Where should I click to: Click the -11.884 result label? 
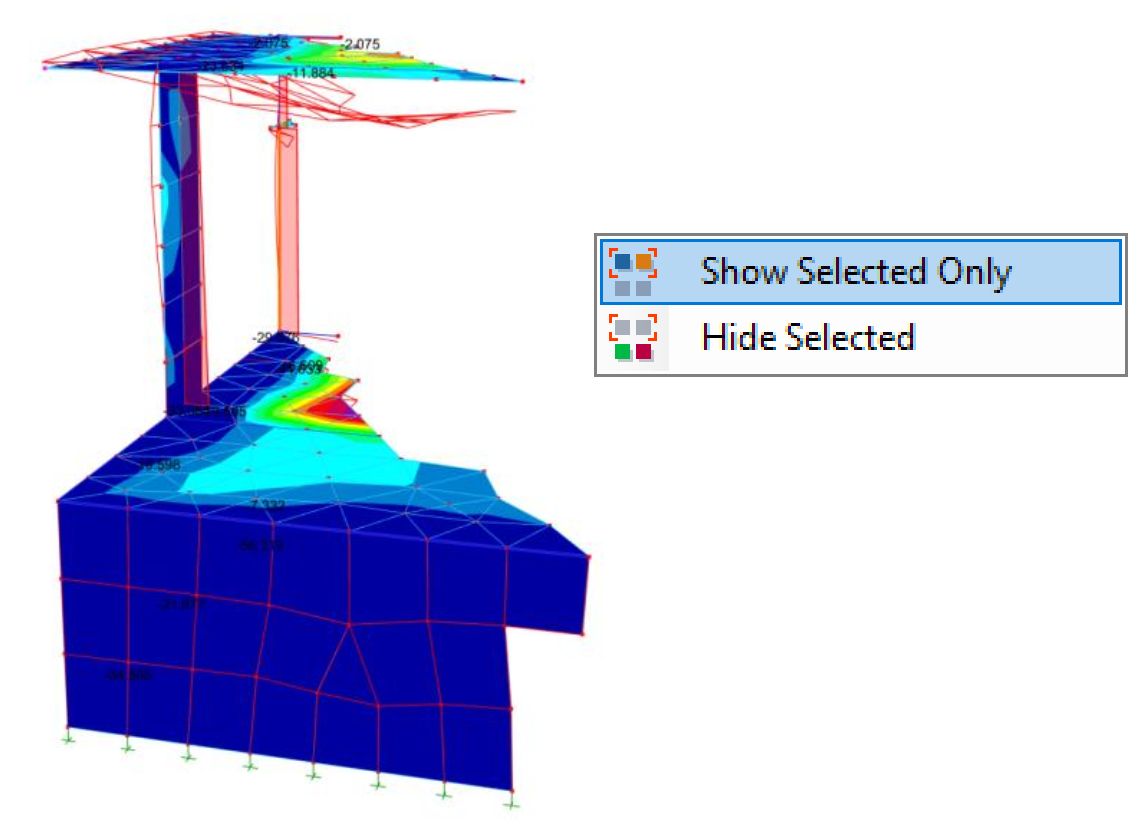coord(310,74)
